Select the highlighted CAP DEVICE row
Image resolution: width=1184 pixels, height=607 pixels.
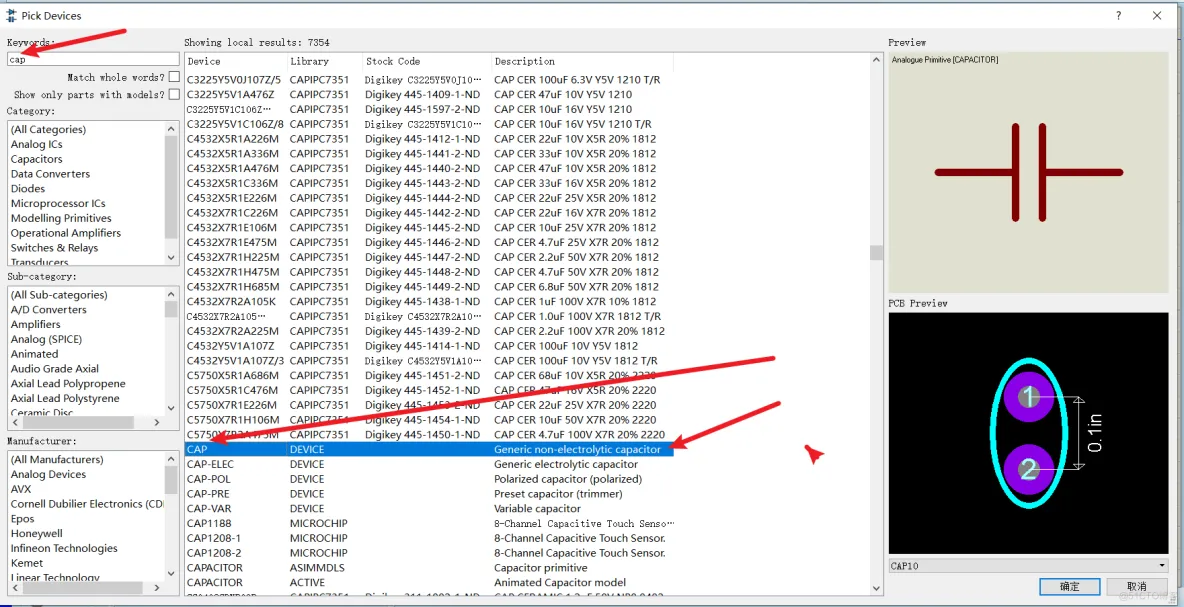coord(429,449)
